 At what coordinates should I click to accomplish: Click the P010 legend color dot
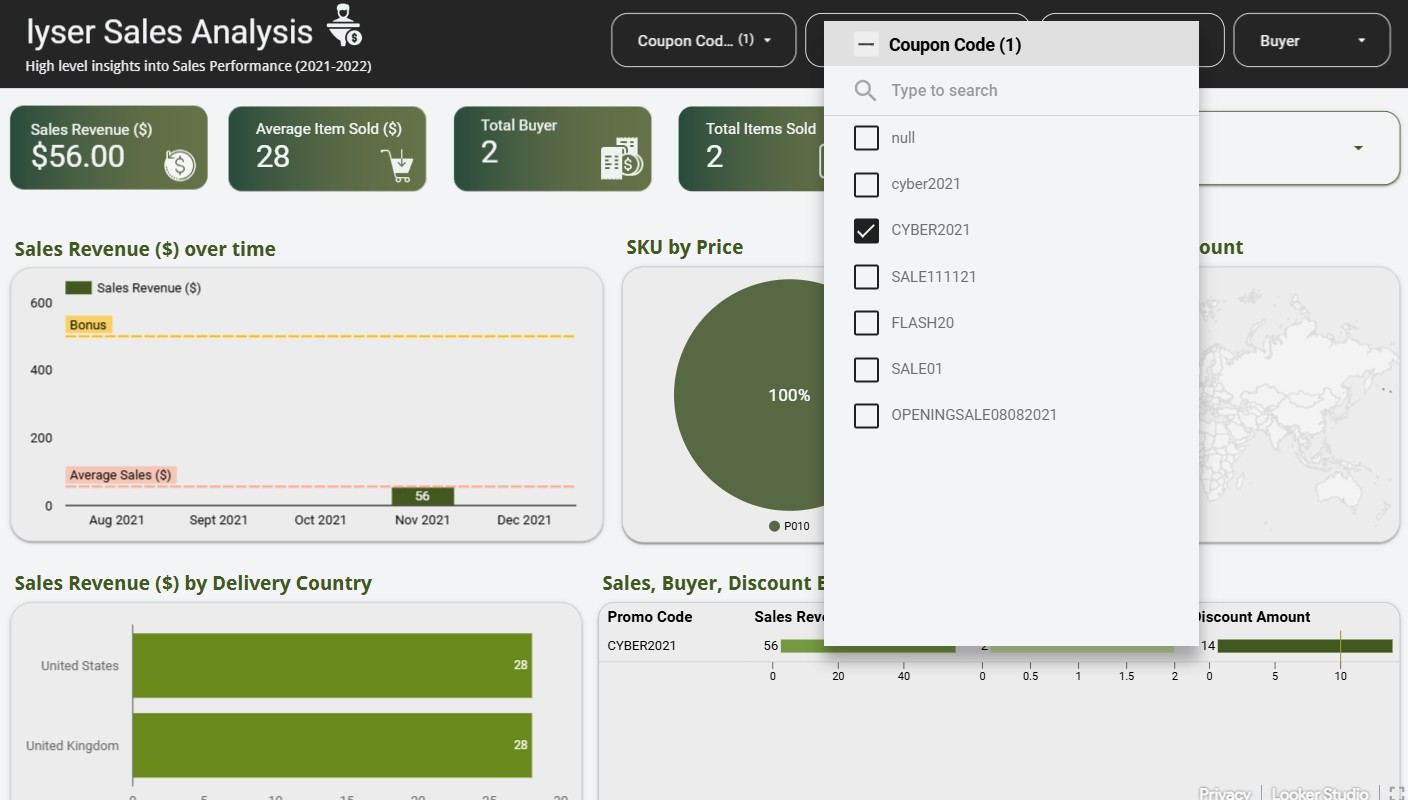tap(774, 526)
